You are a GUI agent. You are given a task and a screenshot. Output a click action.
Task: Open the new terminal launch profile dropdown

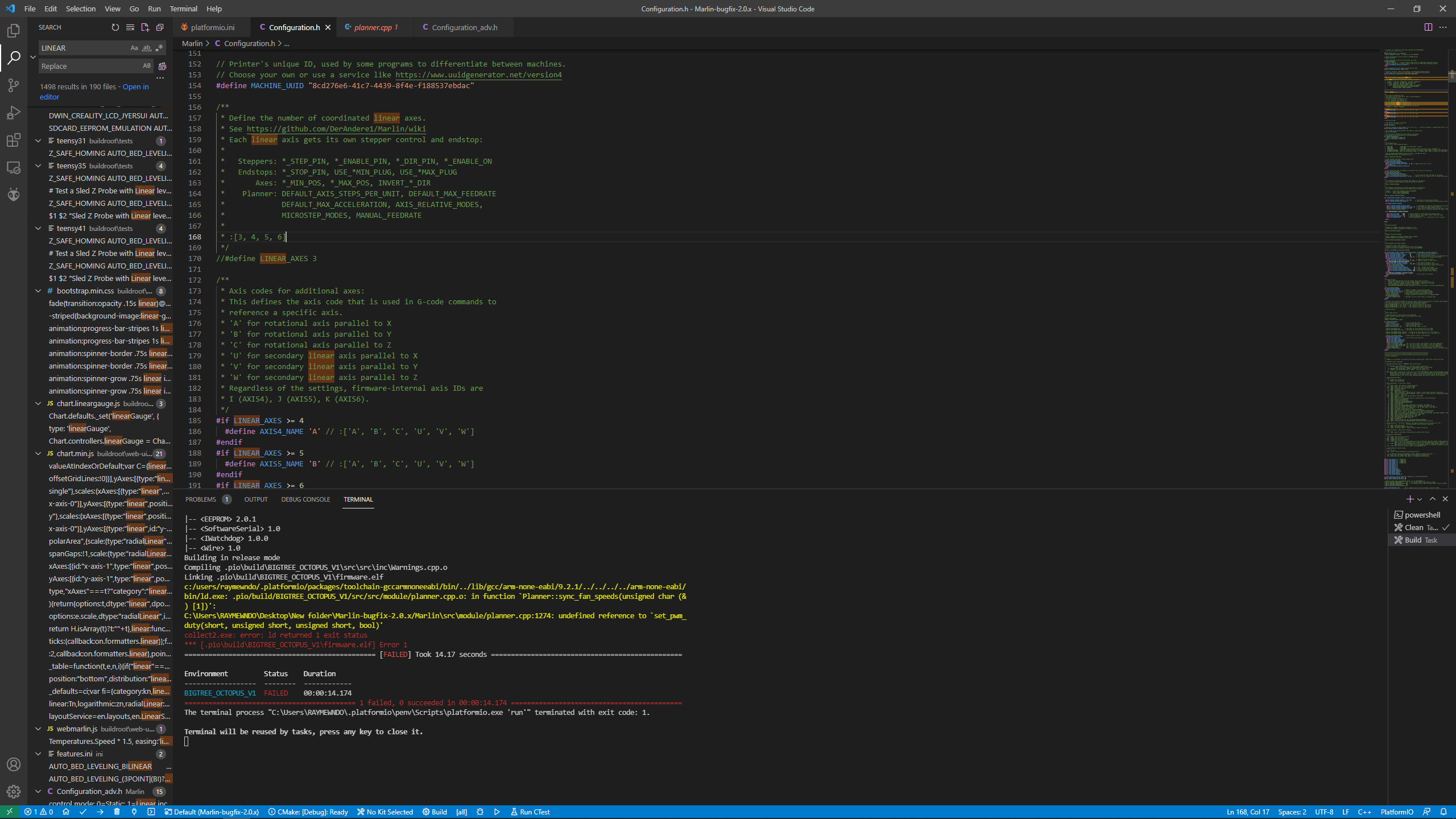pyautogui.click(x=1420, y=499)
